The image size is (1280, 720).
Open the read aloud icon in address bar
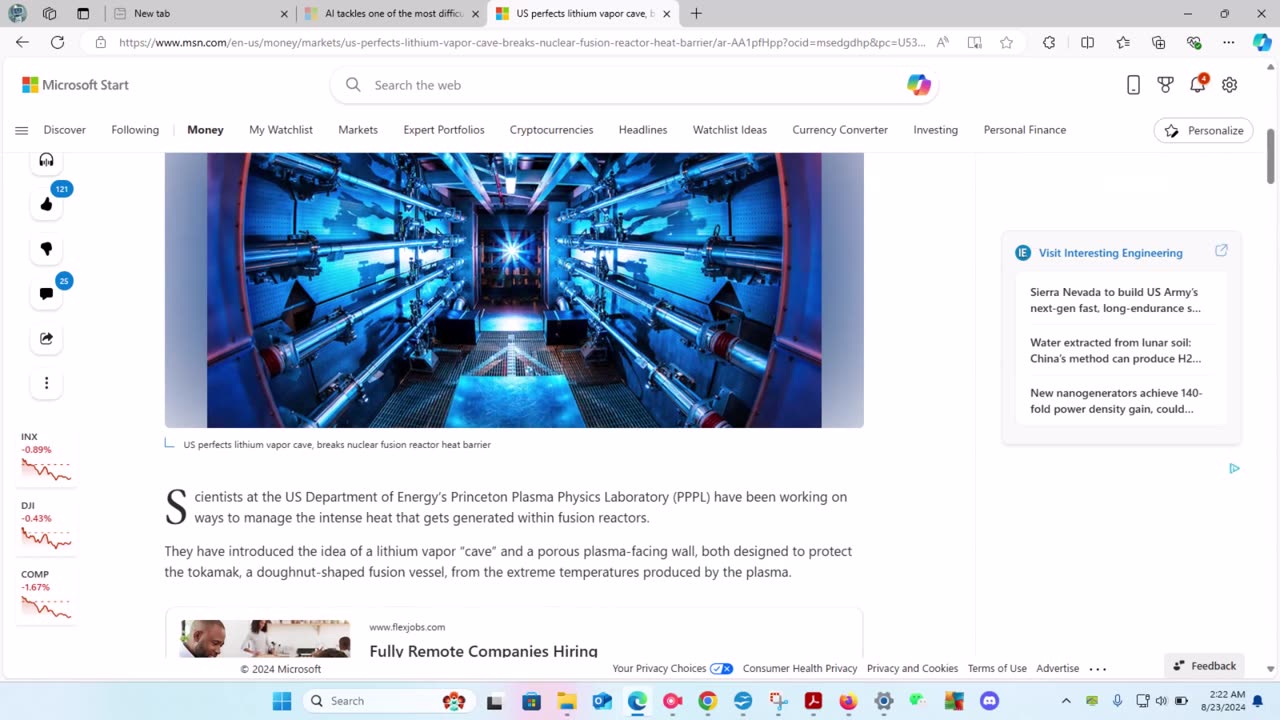pyautogui.click(x=942, y=42)
